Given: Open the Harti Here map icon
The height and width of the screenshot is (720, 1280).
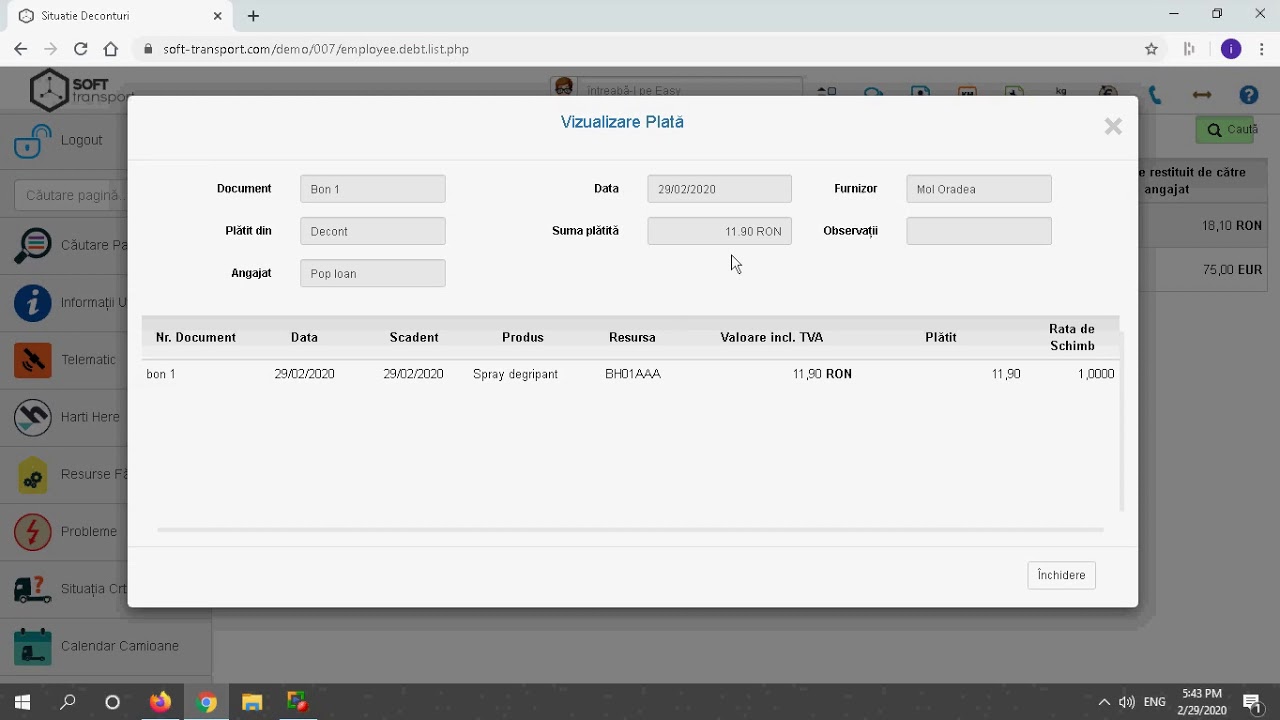Looking at the screenshot, I should coord(32,417).
